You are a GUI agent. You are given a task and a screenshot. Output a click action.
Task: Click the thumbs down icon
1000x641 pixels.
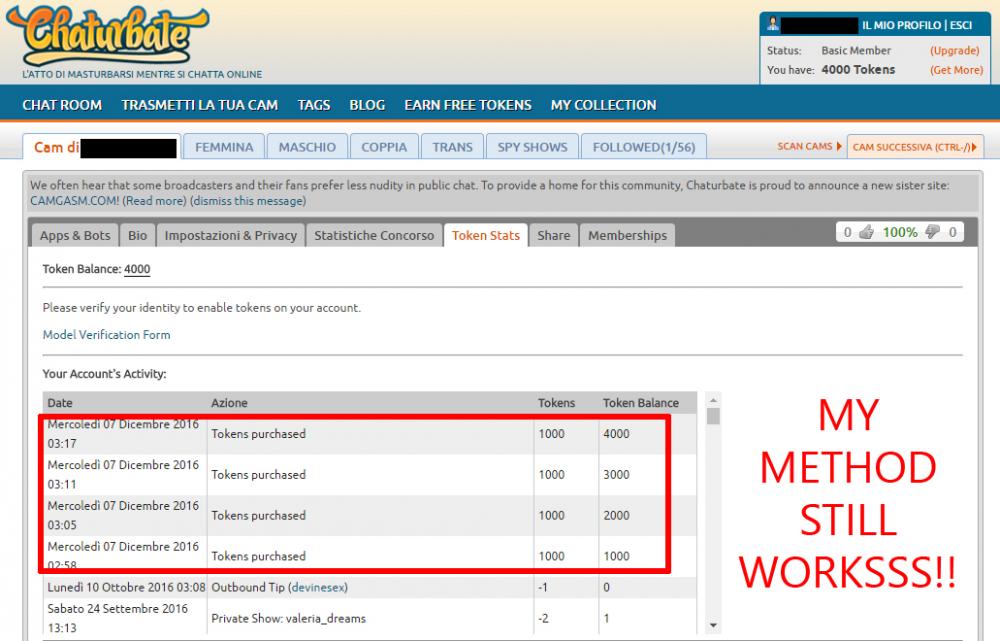pos(932,232)
